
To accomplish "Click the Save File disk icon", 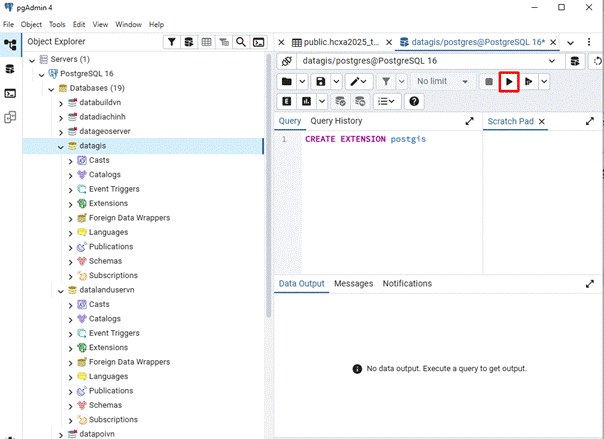I will tap(320, 81).
